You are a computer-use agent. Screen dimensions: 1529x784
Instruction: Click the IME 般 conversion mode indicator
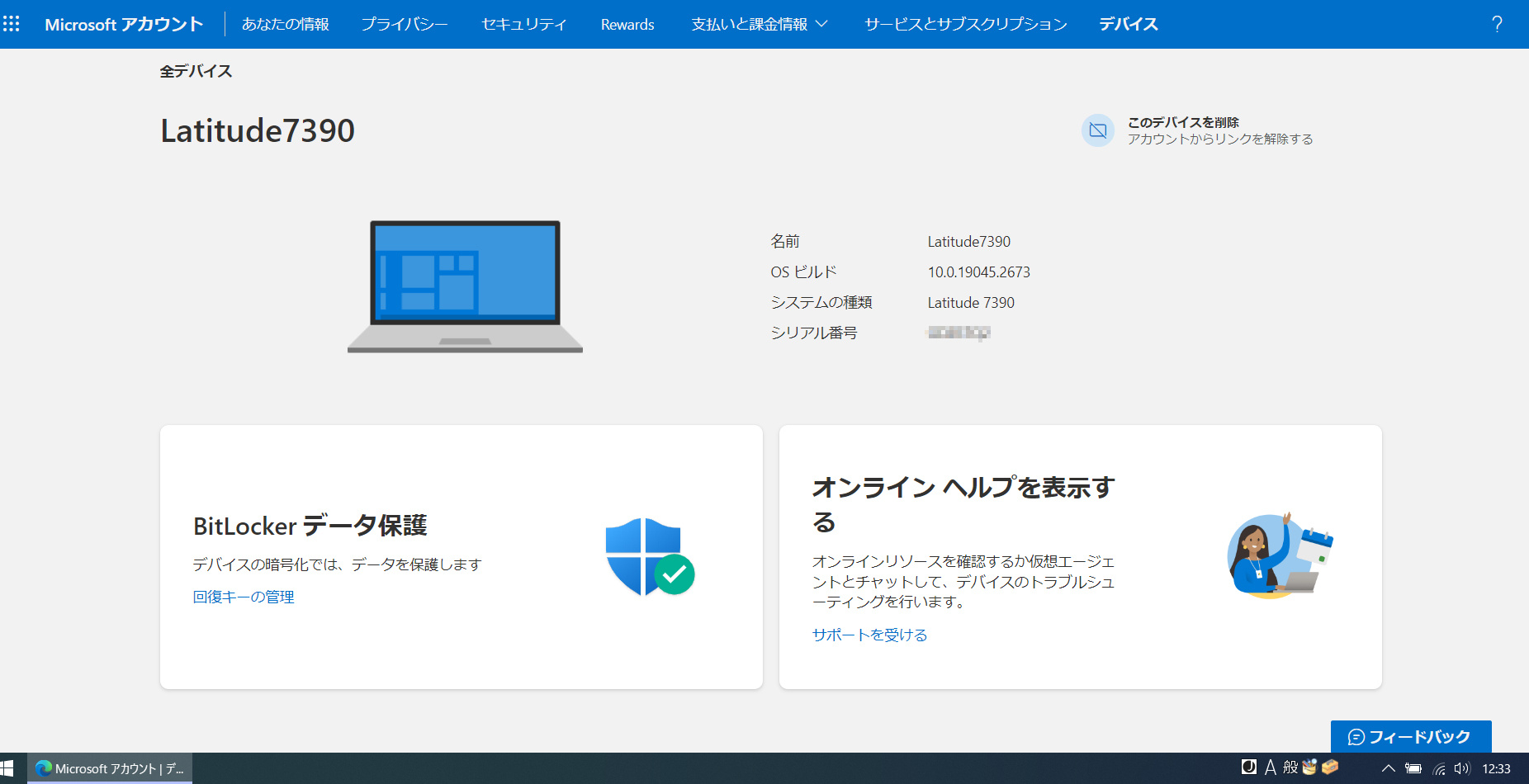point(1290,767)
